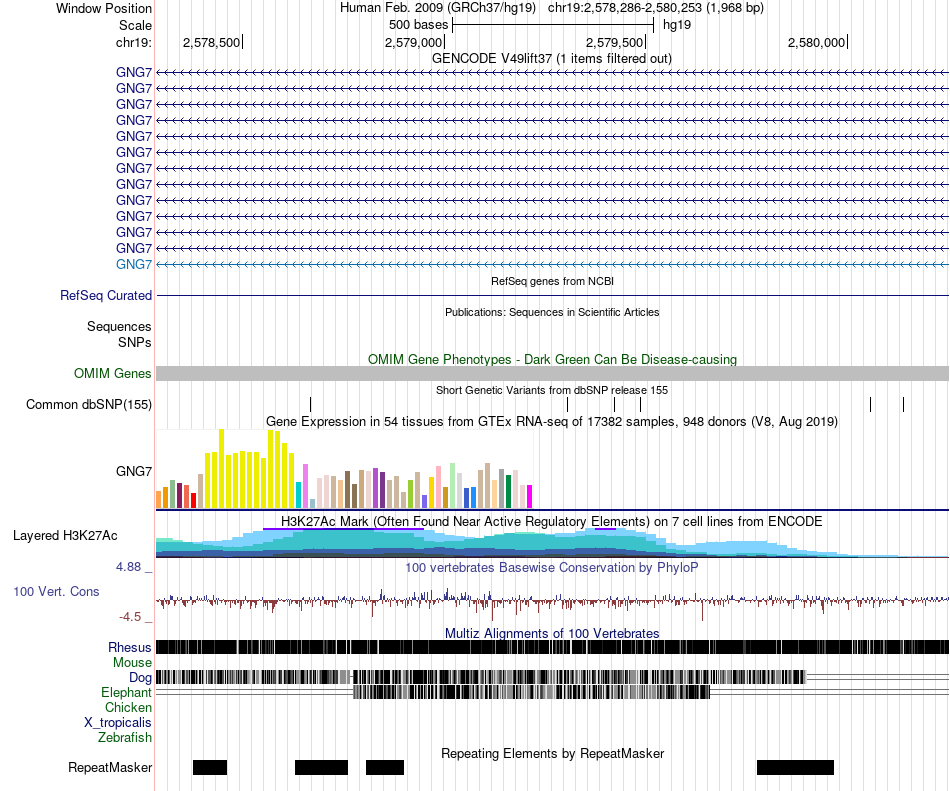Click the X_tropicalis alignment label
This screenshot has height=791, width=950.
(118, 723)
